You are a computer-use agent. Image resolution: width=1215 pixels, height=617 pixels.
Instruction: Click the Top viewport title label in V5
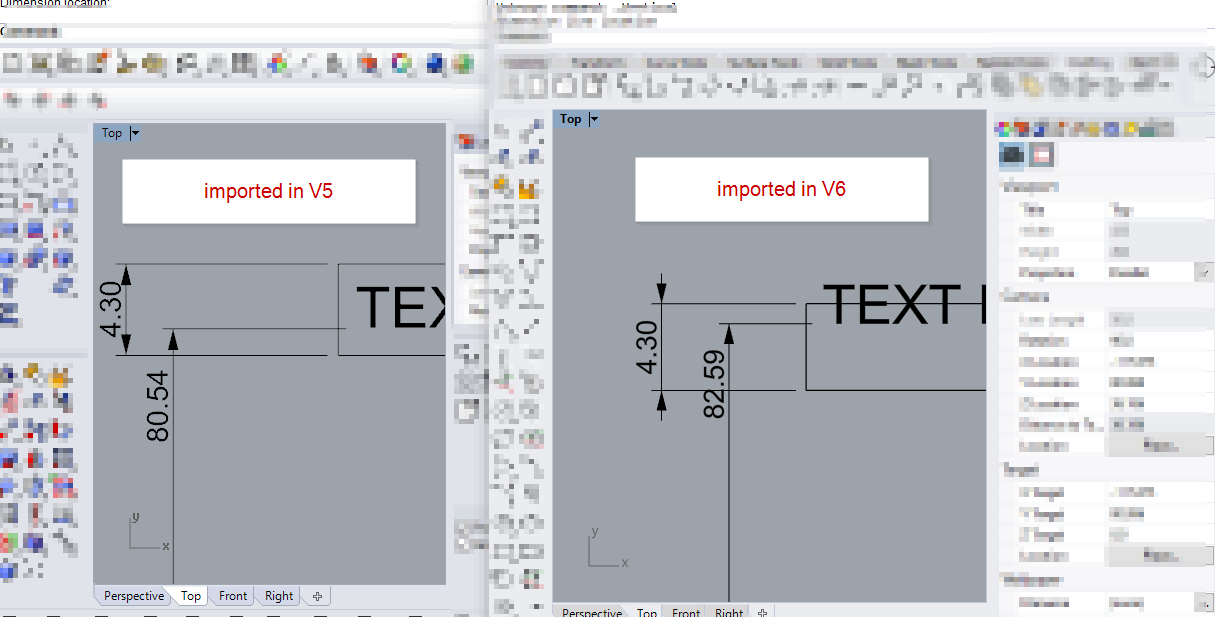click(112, 133)
